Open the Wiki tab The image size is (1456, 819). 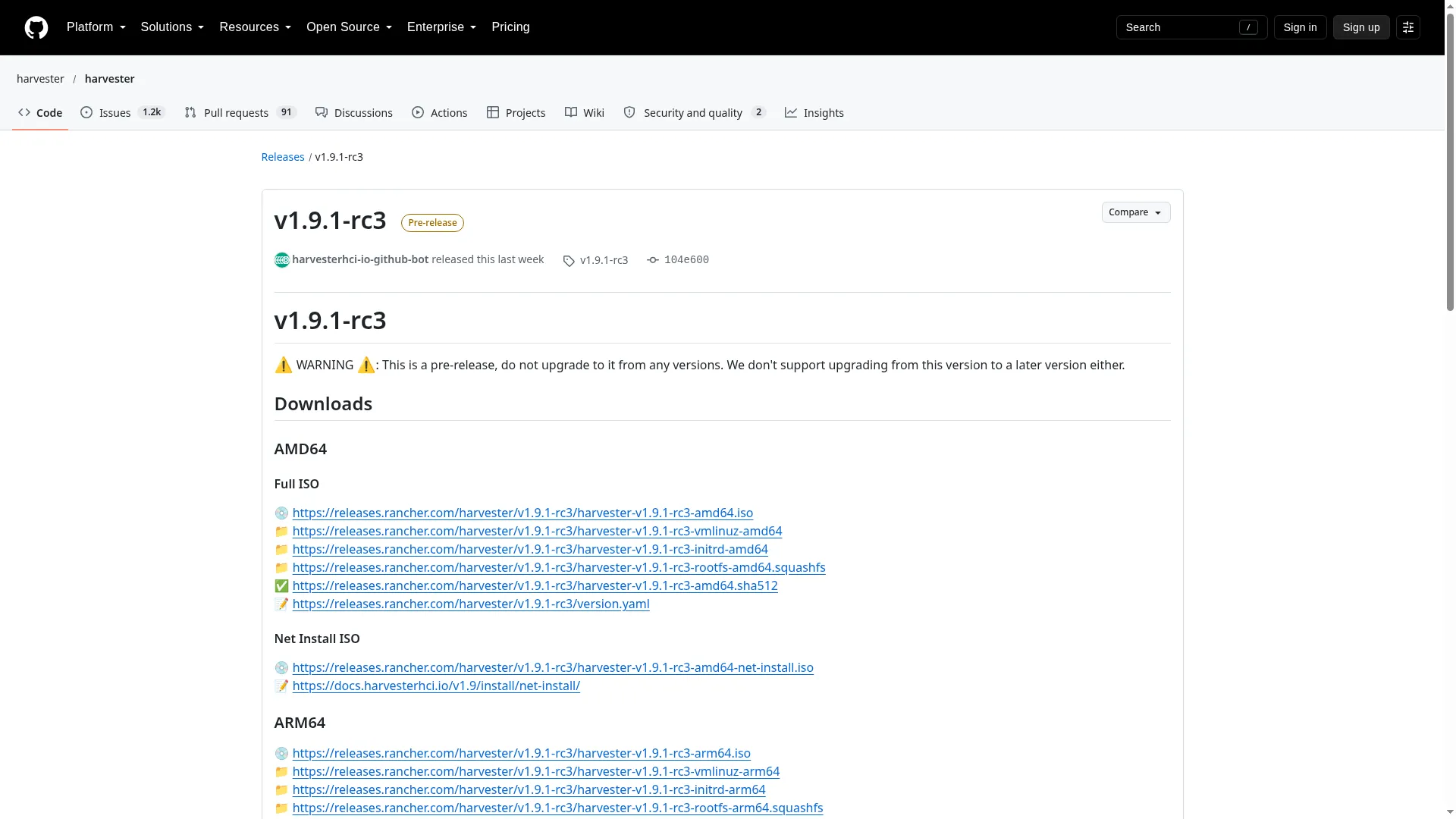tap(585, 112)
